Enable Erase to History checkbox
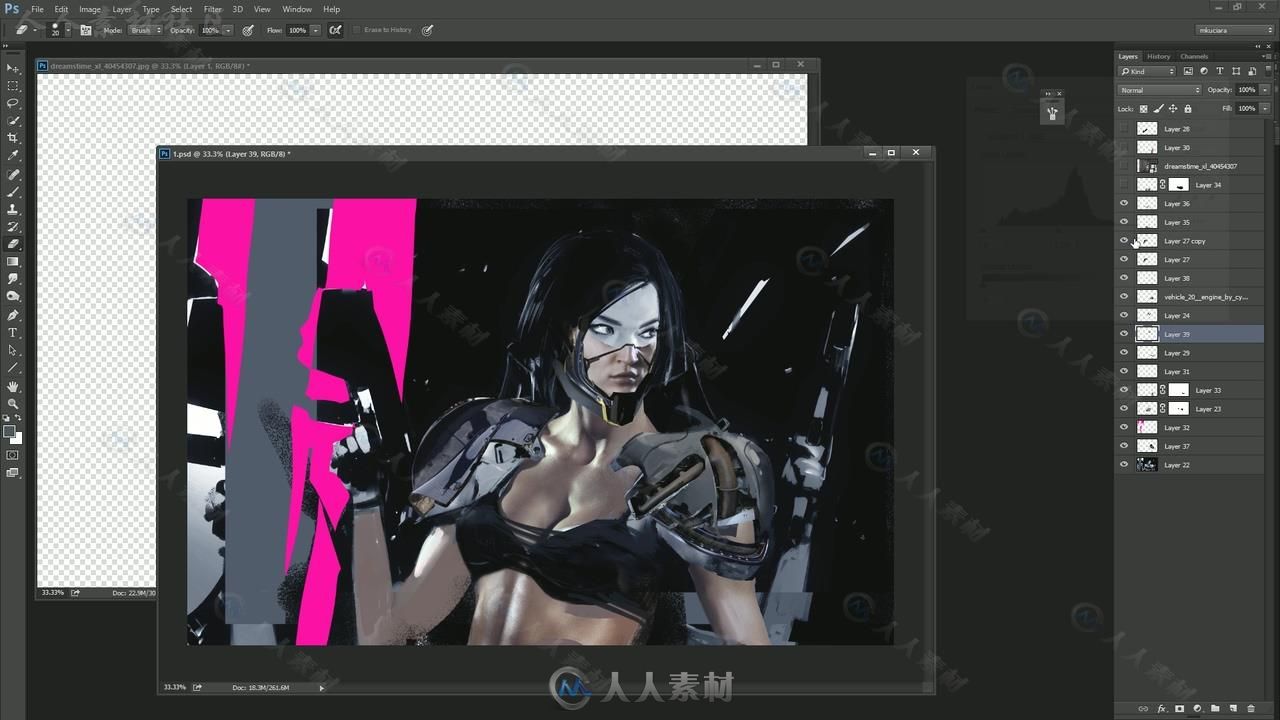This screenshot has width=1280, height=720. click(357, 30)
